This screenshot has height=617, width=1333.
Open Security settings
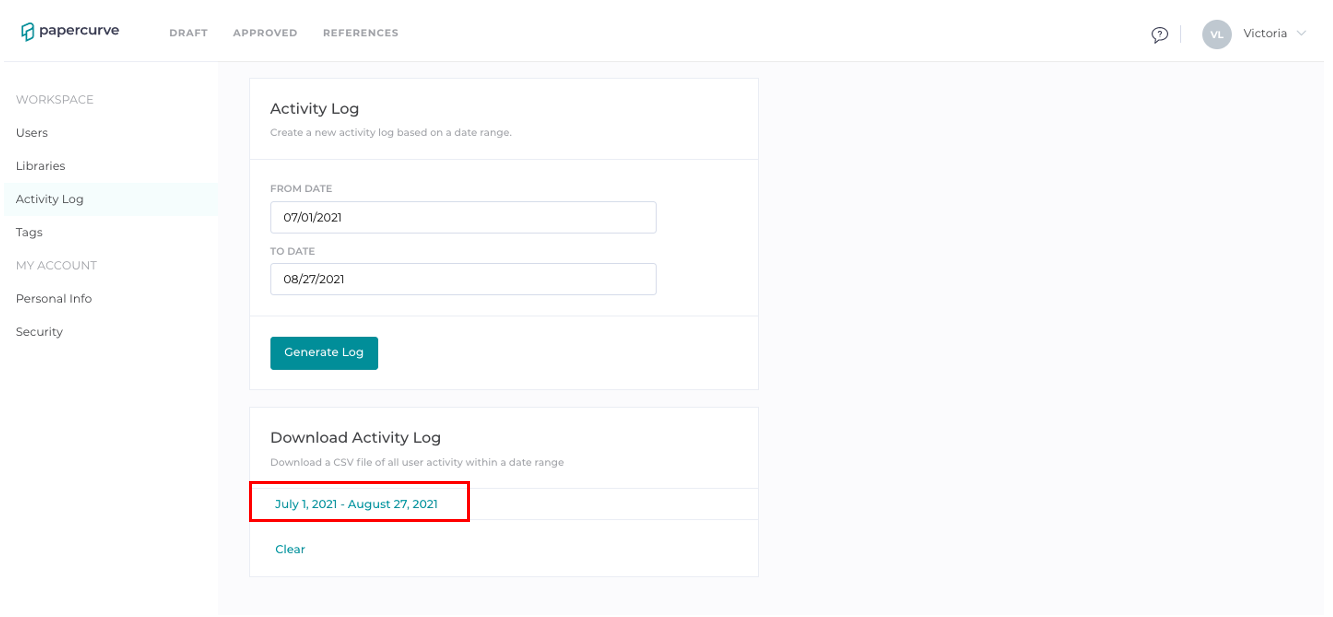39,332
